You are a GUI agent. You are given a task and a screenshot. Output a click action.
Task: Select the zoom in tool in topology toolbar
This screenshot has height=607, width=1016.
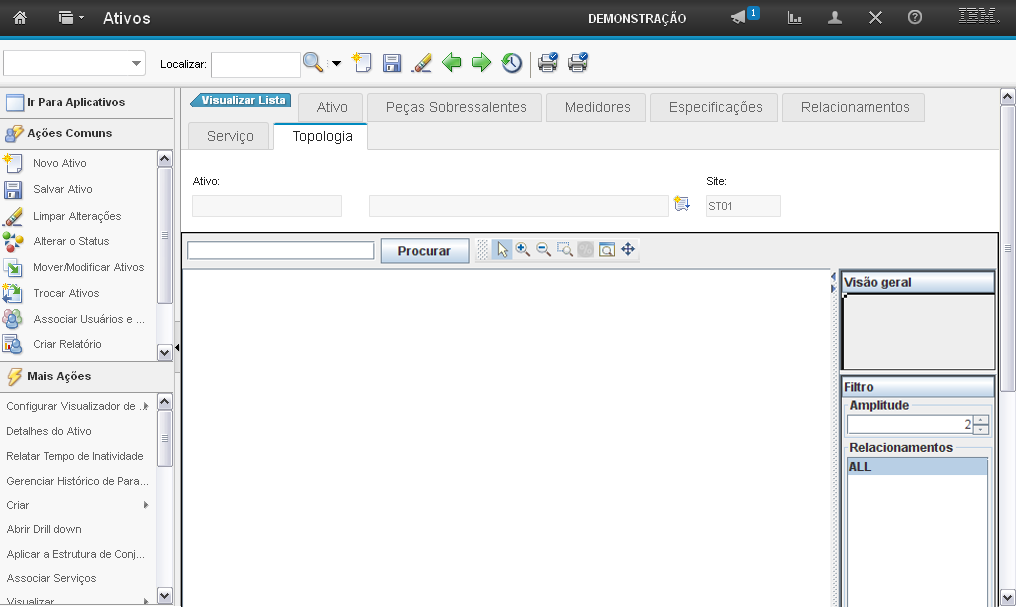(523, 250)
